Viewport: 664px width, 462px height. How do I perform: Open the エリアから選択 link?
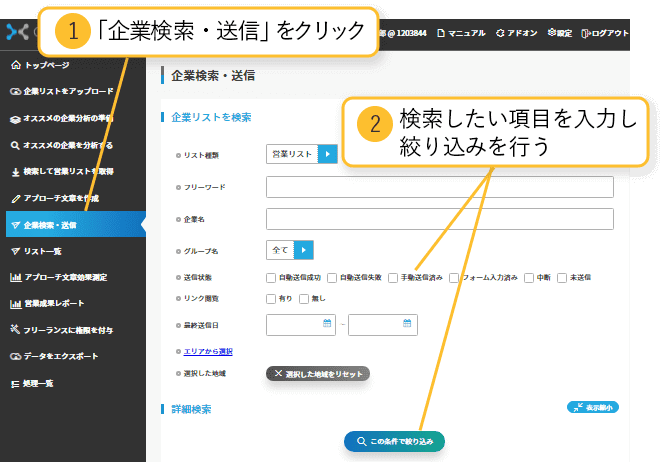click(208, 351)
